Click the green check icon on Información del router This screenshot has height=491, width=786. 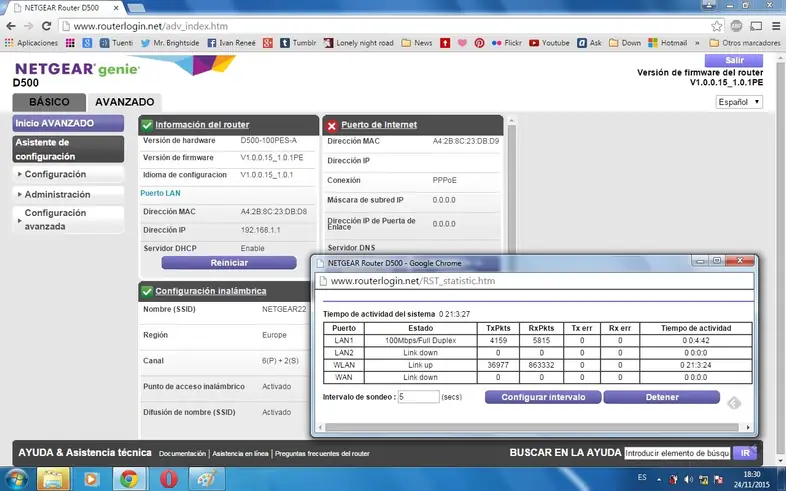coord(147,125)
